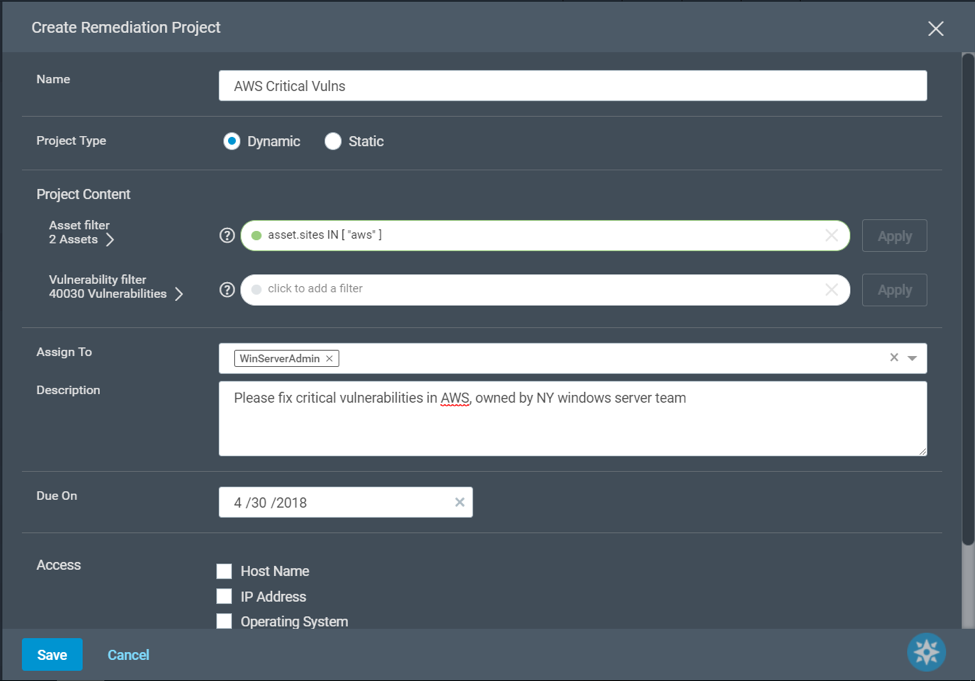
Task: Remove the WinServerAdmin assignee tag
Action: pos(329,358)
